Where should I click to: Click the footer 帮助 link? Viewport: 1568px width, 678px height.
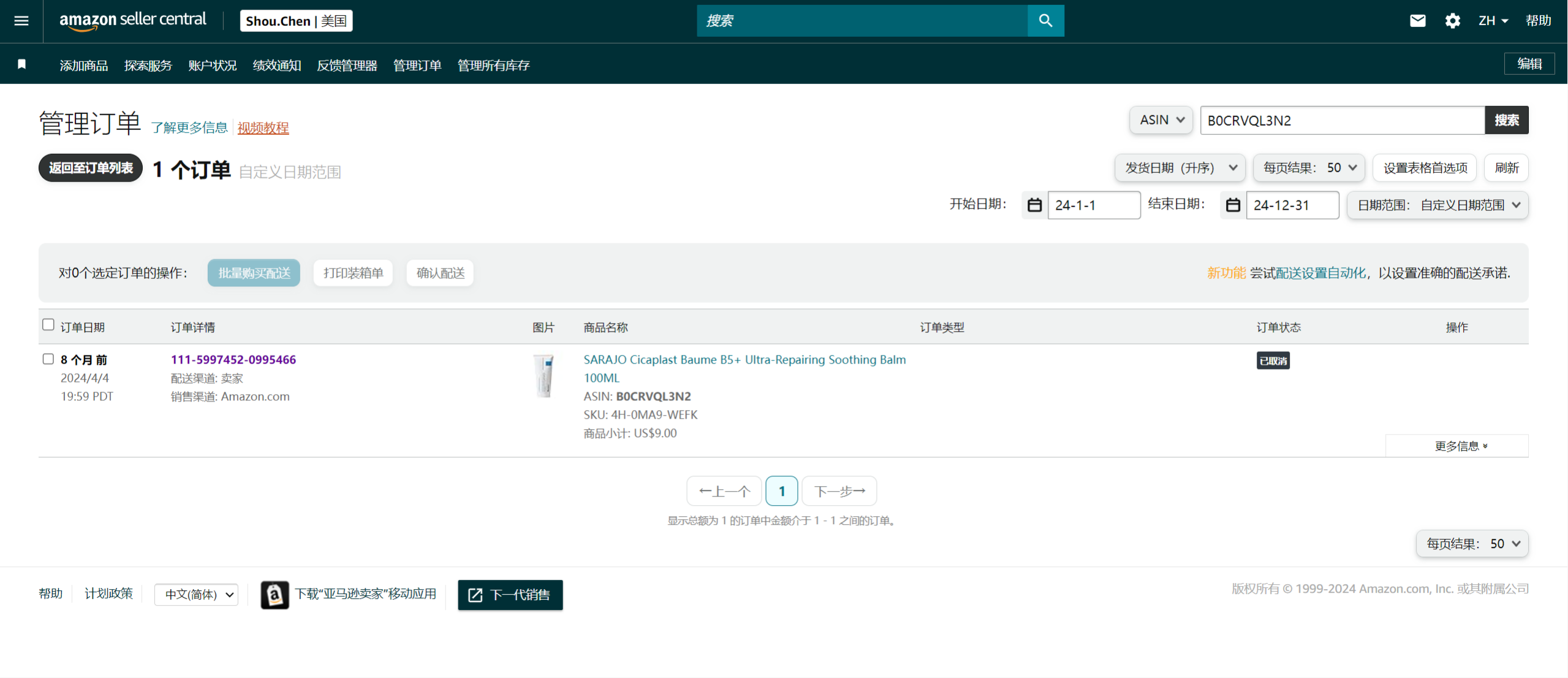(51, 593)
